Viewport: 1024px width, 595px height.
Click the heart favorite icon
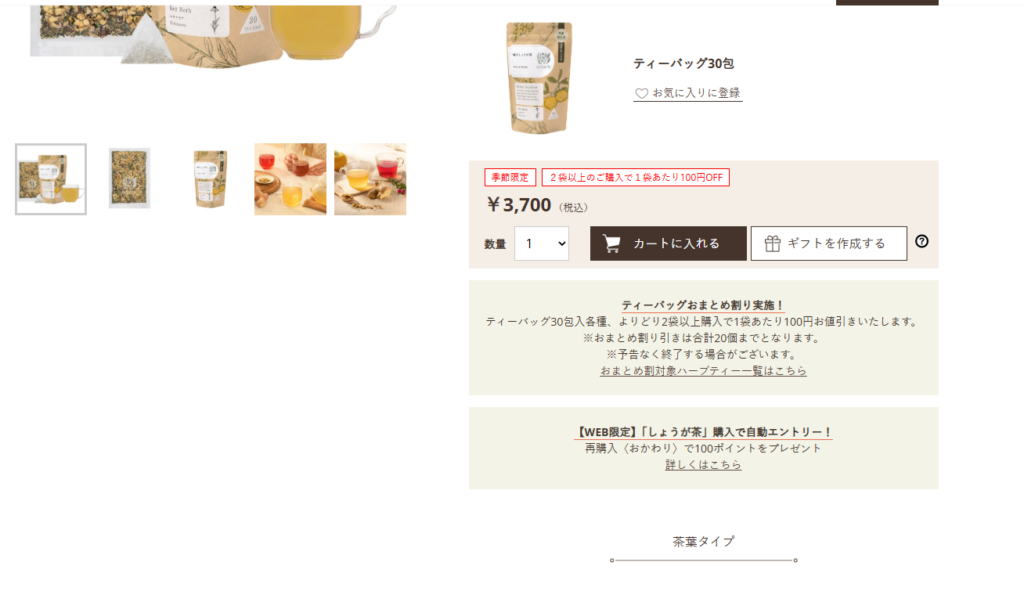641,93
